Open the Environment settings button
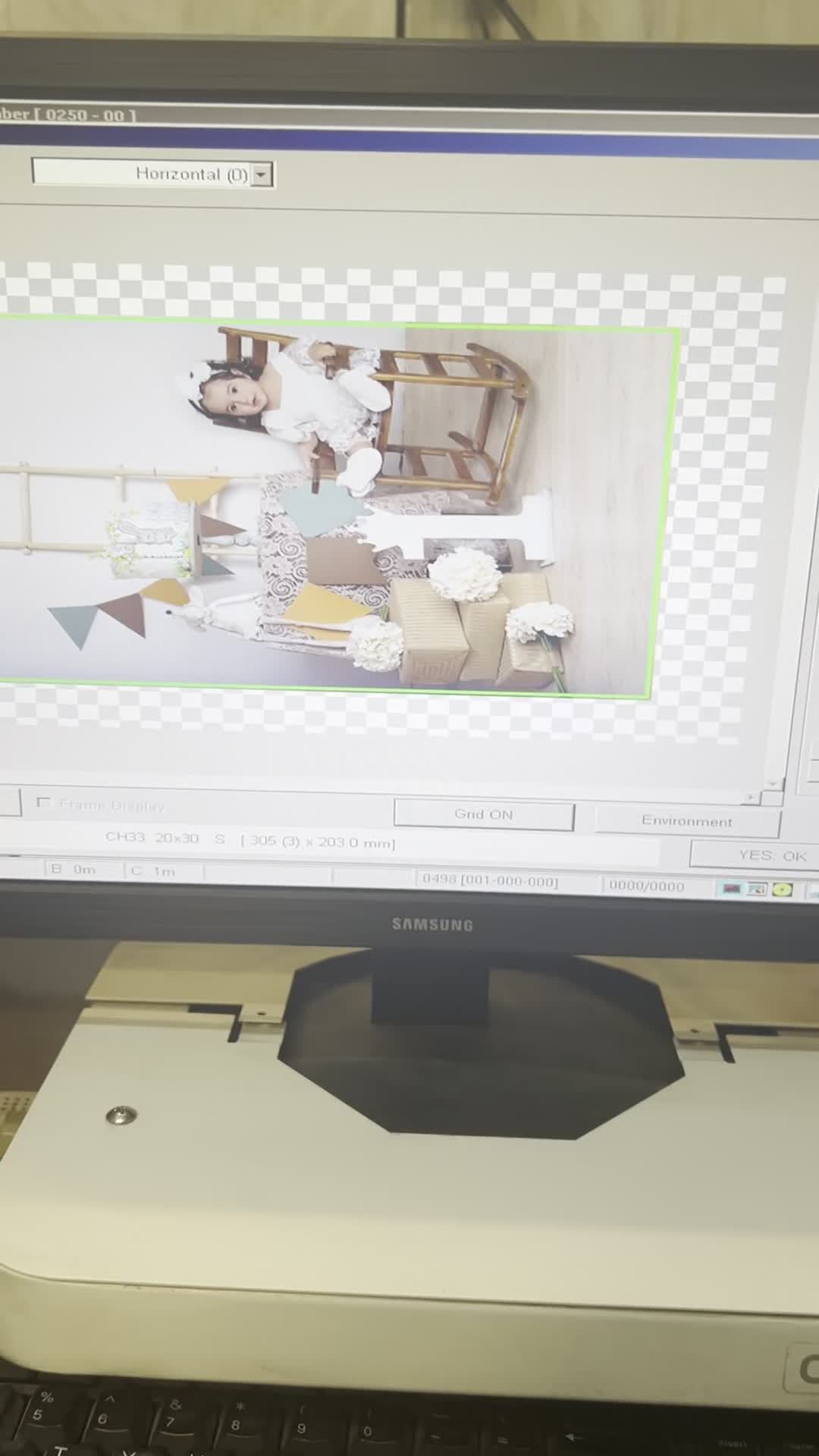The height and width of the screenshot is (1456, 819). [686, 821]
